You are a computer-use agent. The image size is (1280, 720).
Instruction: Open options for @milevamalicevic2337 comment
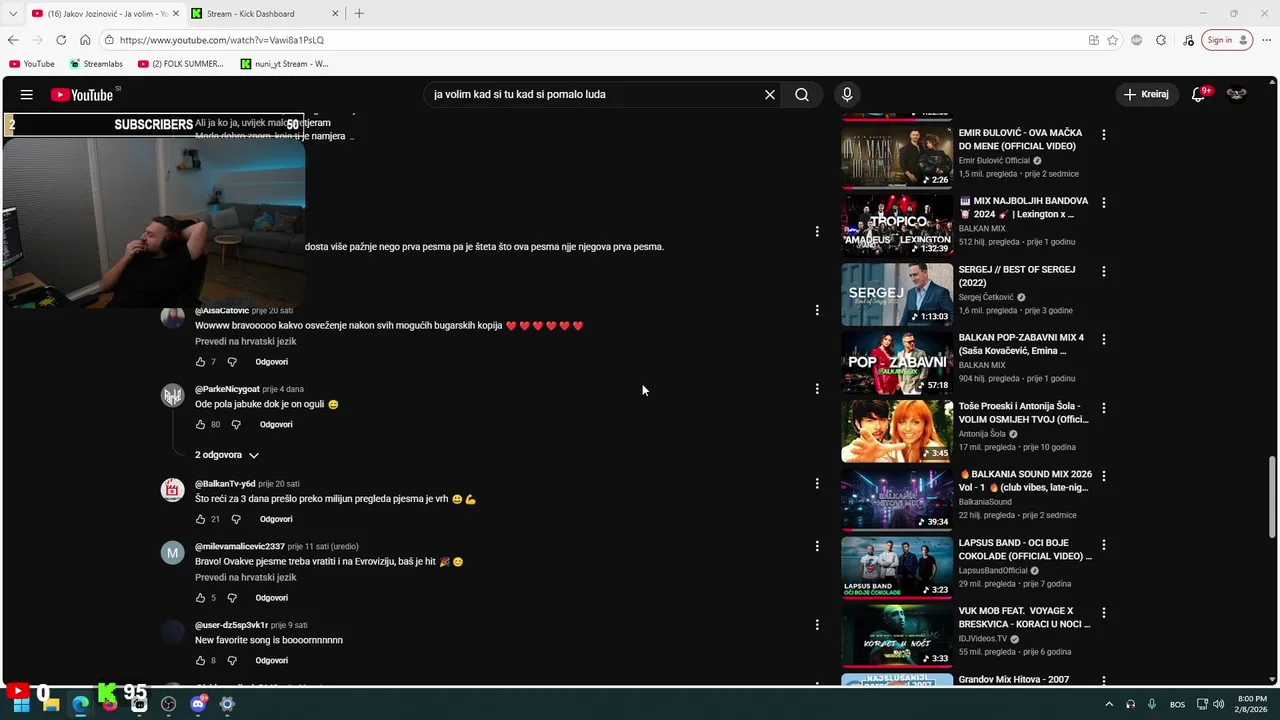coord(817,546)
